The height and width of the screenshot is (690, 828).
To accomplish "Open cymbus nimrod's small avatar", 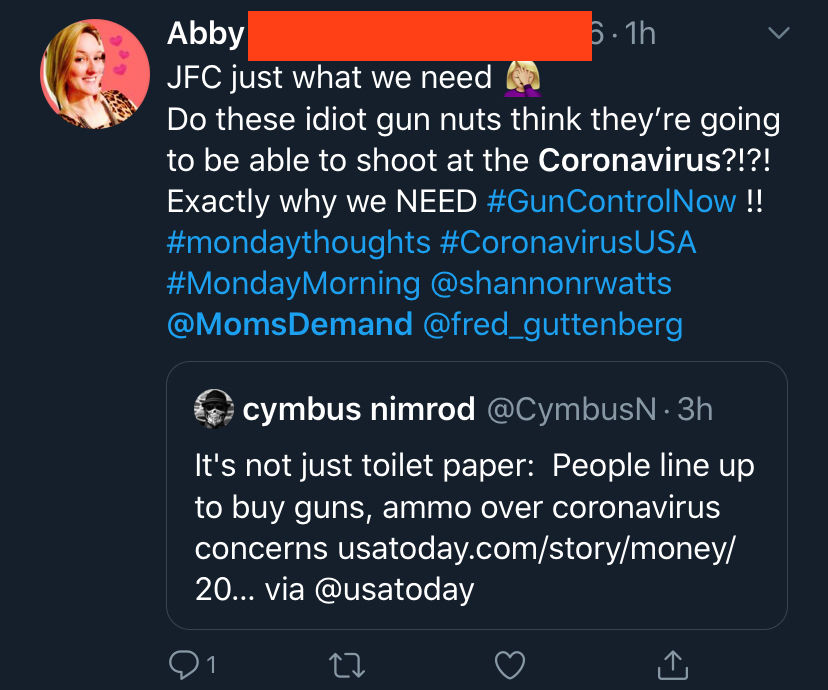I will (213, 409).
